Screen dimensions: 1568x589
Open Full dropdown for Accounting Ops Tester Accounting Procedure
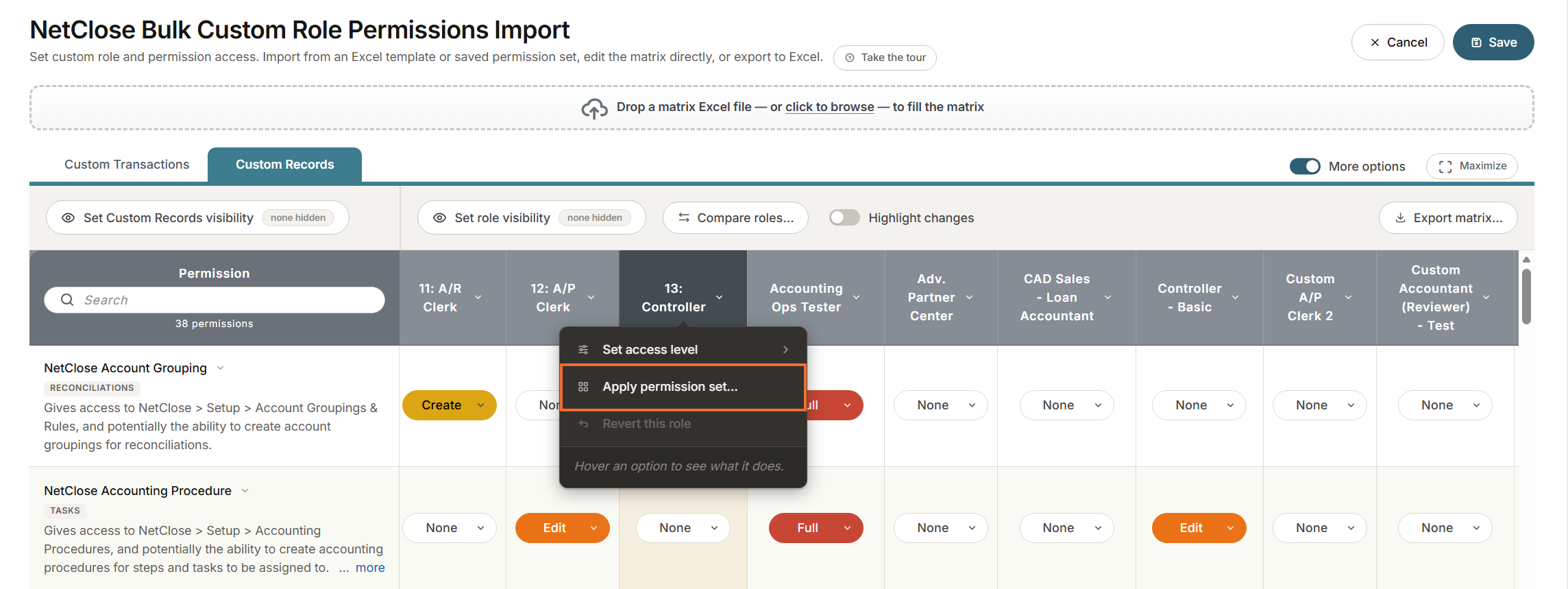coord(816,528)
